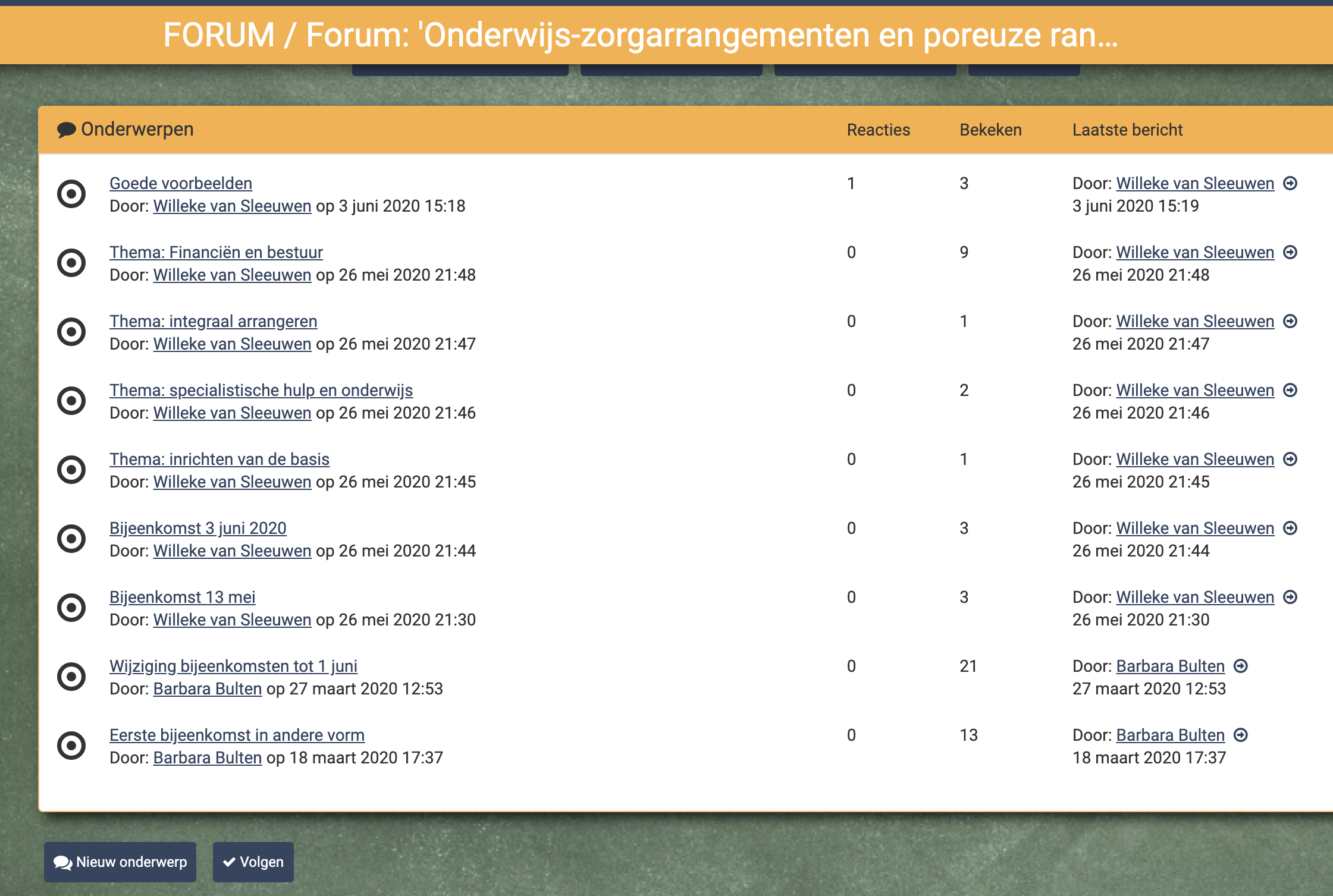The image size is (1333, 896).
Task: Click the Laatste bericht column header
Action: pyautogui.click(x=1127, y=130)
